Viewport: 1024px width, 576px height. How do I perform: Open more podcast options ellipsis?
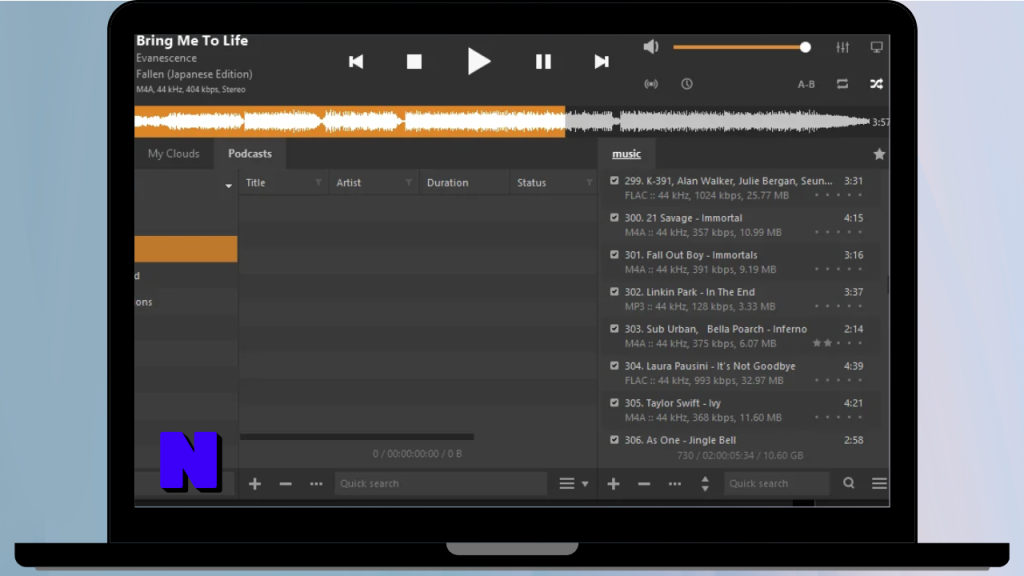(x=316, y=484)
